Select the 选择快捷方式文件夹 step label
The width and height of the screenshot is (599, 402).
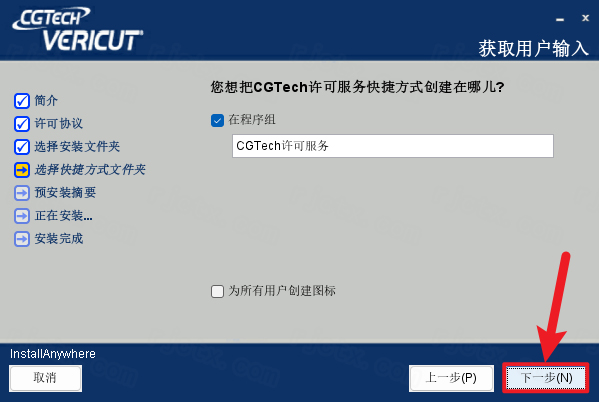90,170
